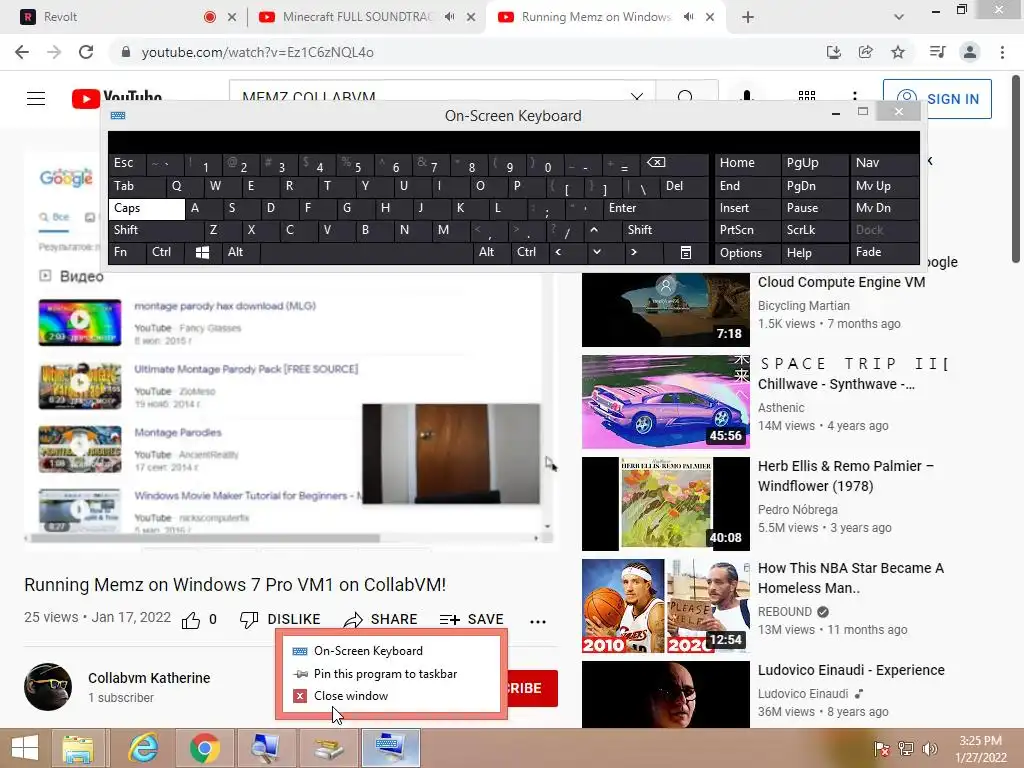Viewport: 1024px width, 768px height.
Task: Click the SHARE button under video
Action: tap(381, 620)
